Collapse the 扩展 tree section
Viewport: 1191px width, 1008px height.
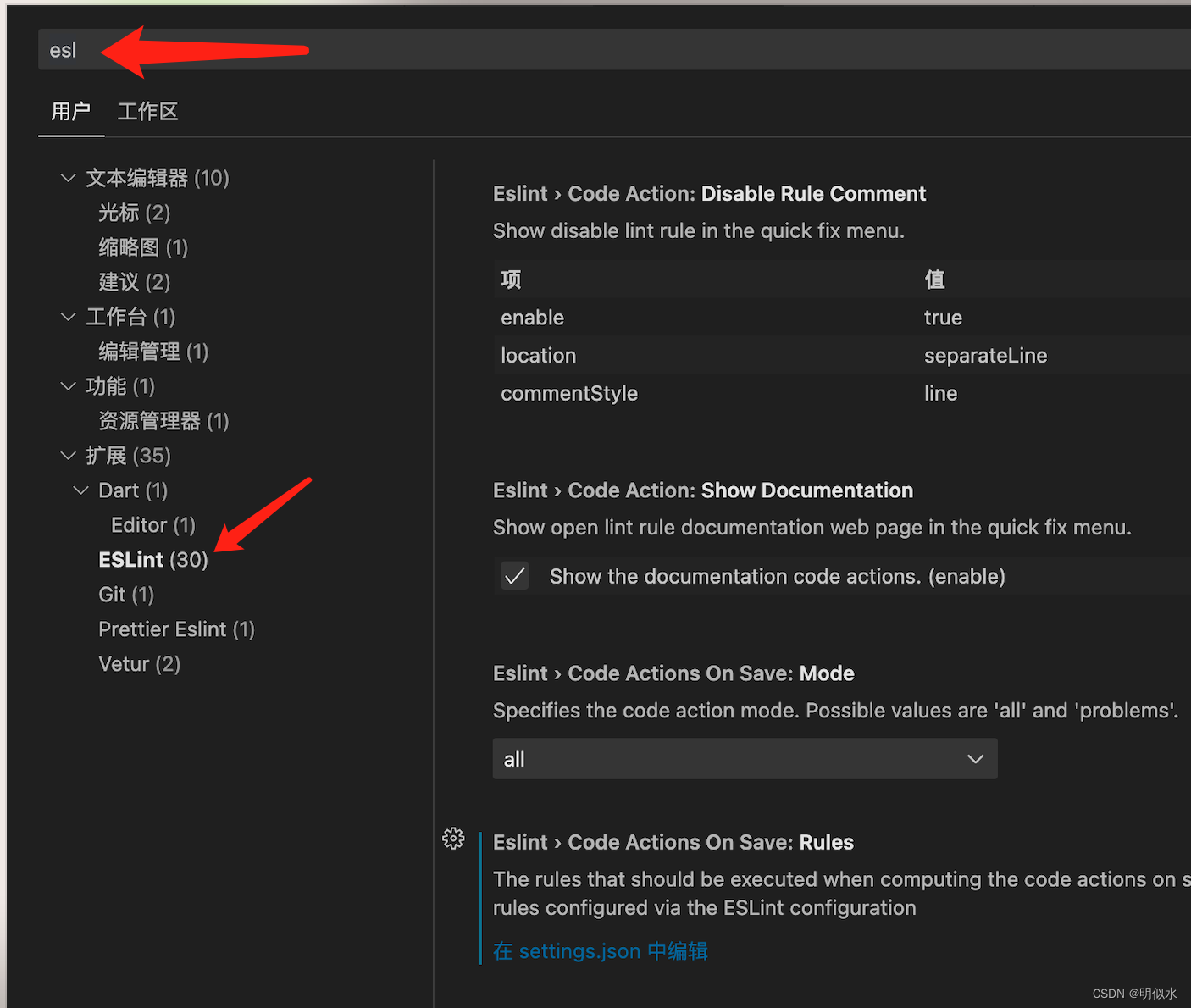(69, 456)
